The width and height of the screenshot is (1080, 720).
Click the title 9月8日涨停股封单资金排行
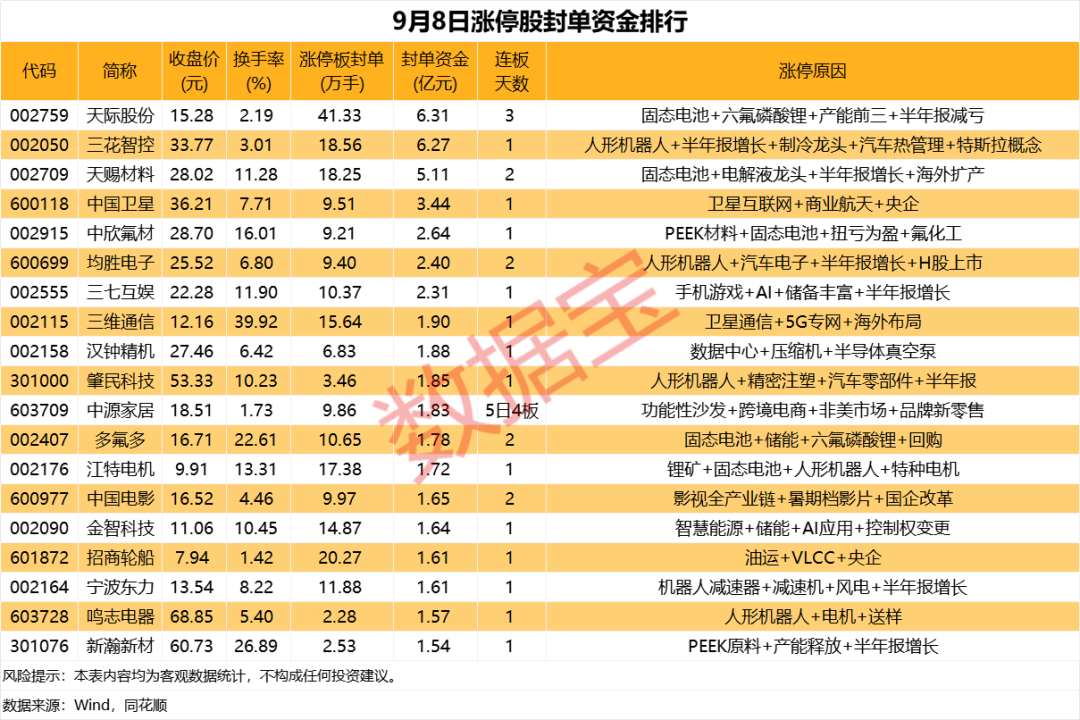(x=540, y=21)
